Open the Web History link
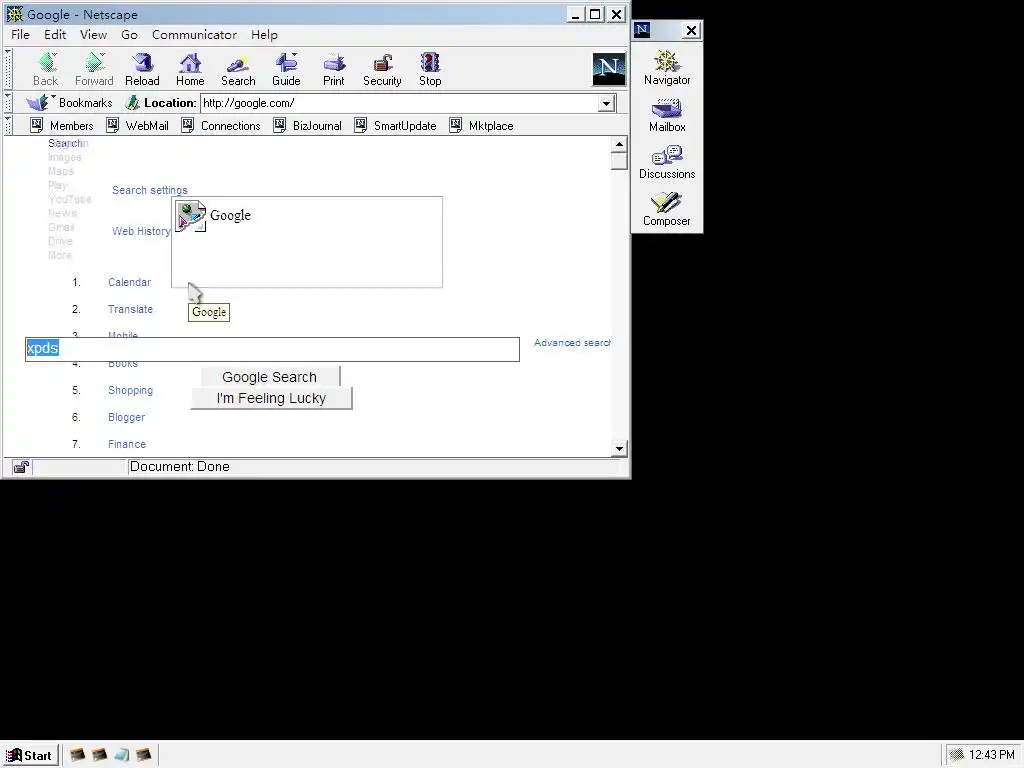This screenshot has width=1024, height=768. 141,231
